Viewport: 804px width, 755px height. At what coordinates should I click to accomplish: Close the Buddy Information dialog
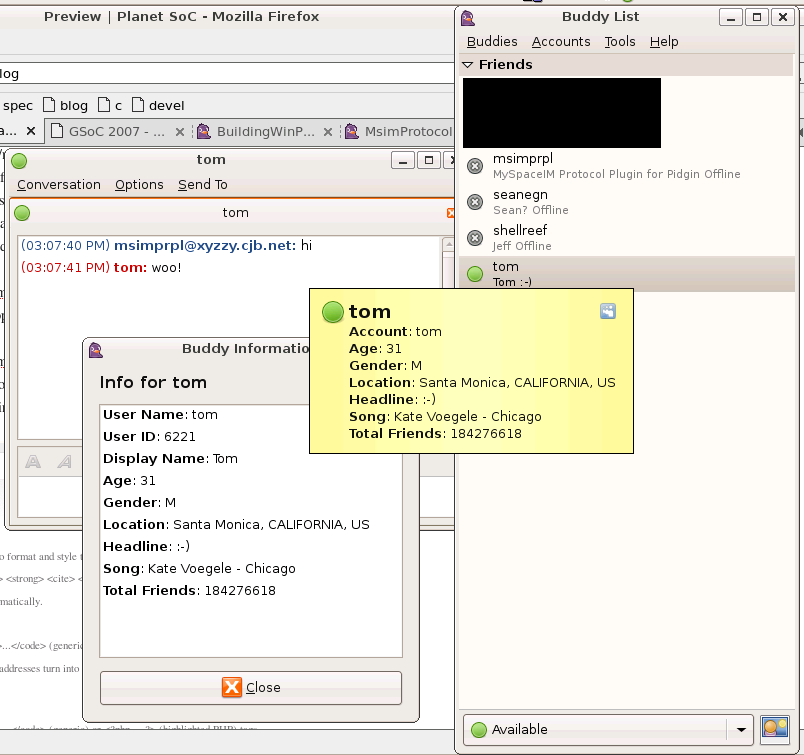point(251,687)
